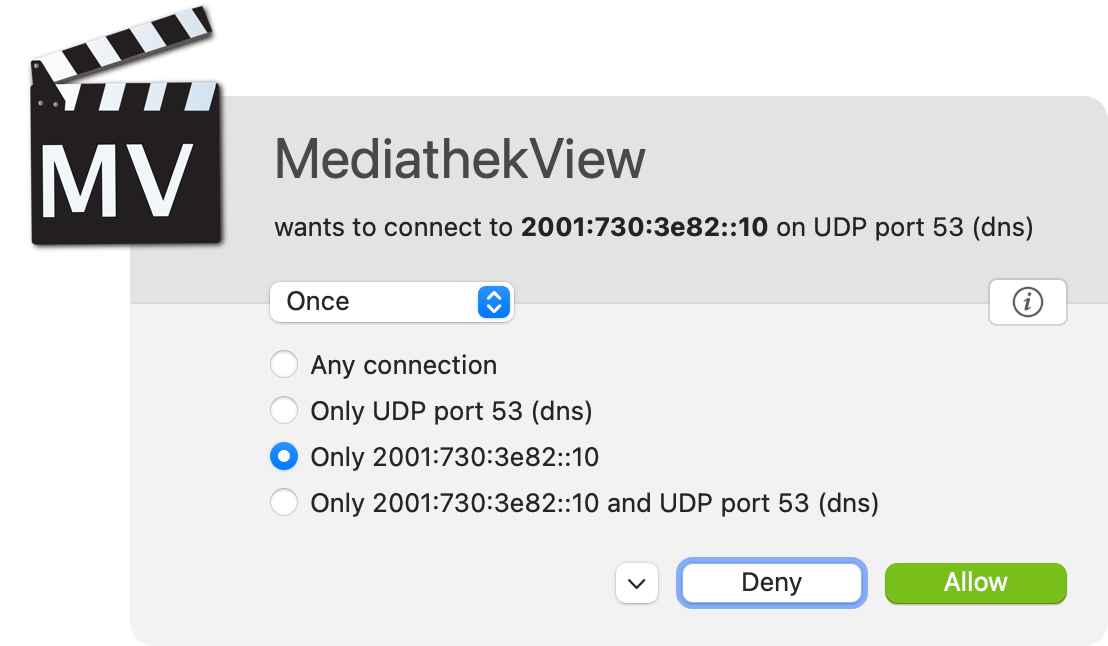Click the blue up-down arrows beside Once
The width and height of the screenshot is (1108, 646).
495,302
